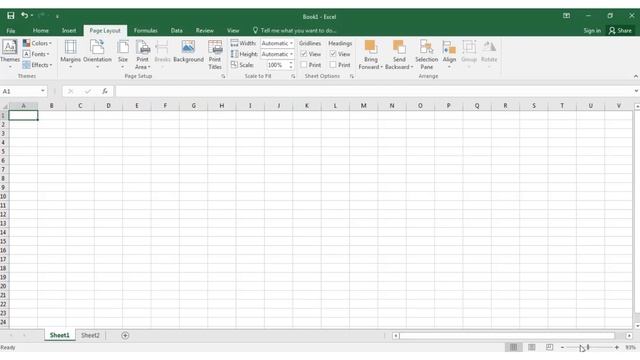This screenshot has width=640, height=360.
Task: Select column D header
Action: [108, 106]
